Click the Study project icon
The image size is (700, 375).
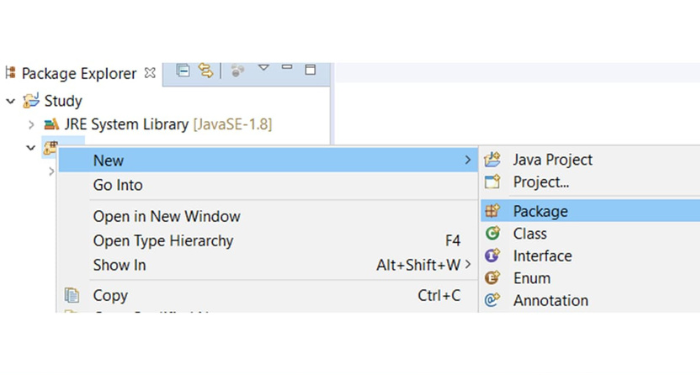point(31,100)
